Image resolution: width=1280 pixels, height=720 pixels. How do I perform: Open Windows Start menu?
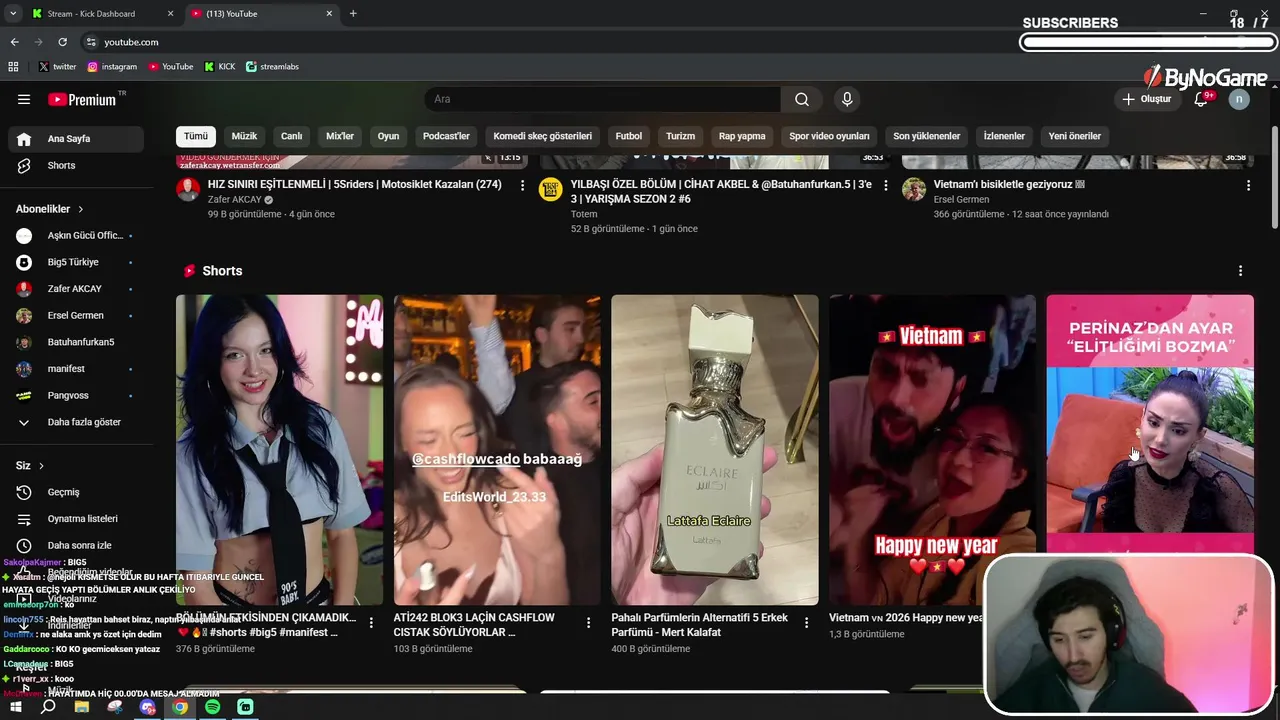point(15,707)
